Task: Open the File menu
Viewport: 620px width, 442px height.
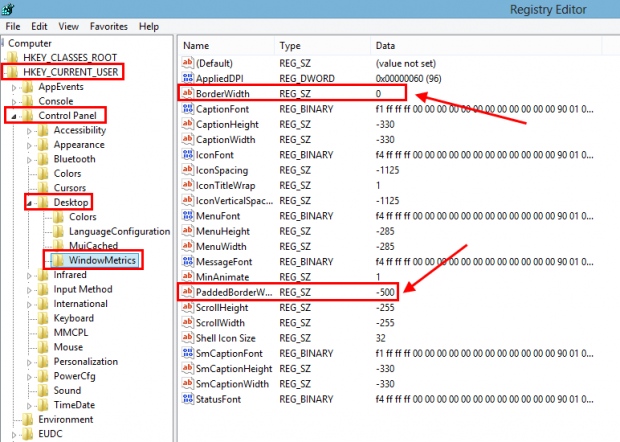Action: [x=13, y=26]
